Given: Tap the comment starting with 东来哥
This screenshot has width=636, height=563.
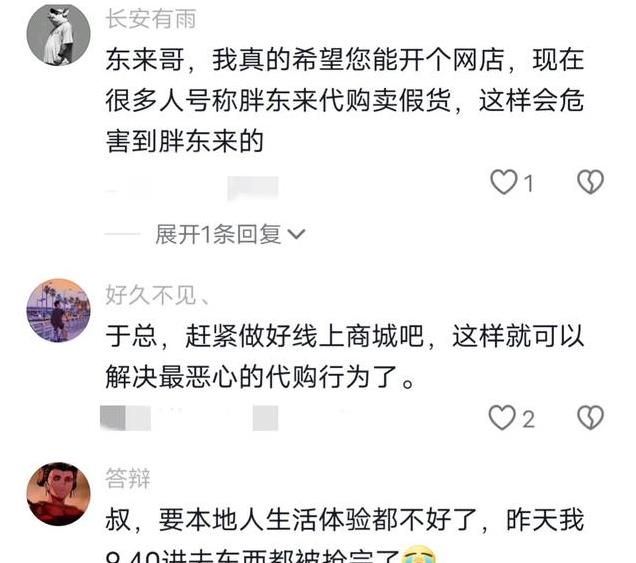Looking at the screenshot, I should (345, 101).
